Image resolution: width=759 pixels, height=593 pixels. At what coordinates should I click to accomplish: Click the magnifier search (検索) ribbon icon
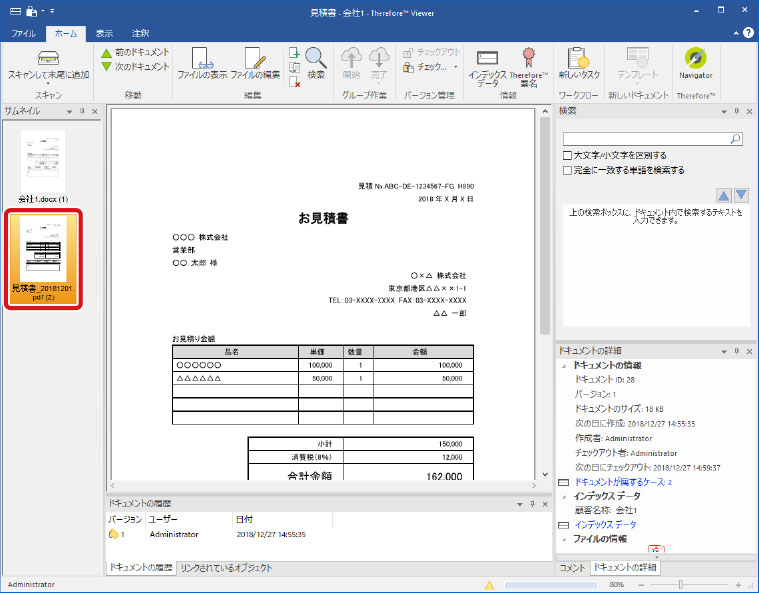point(316,59)
